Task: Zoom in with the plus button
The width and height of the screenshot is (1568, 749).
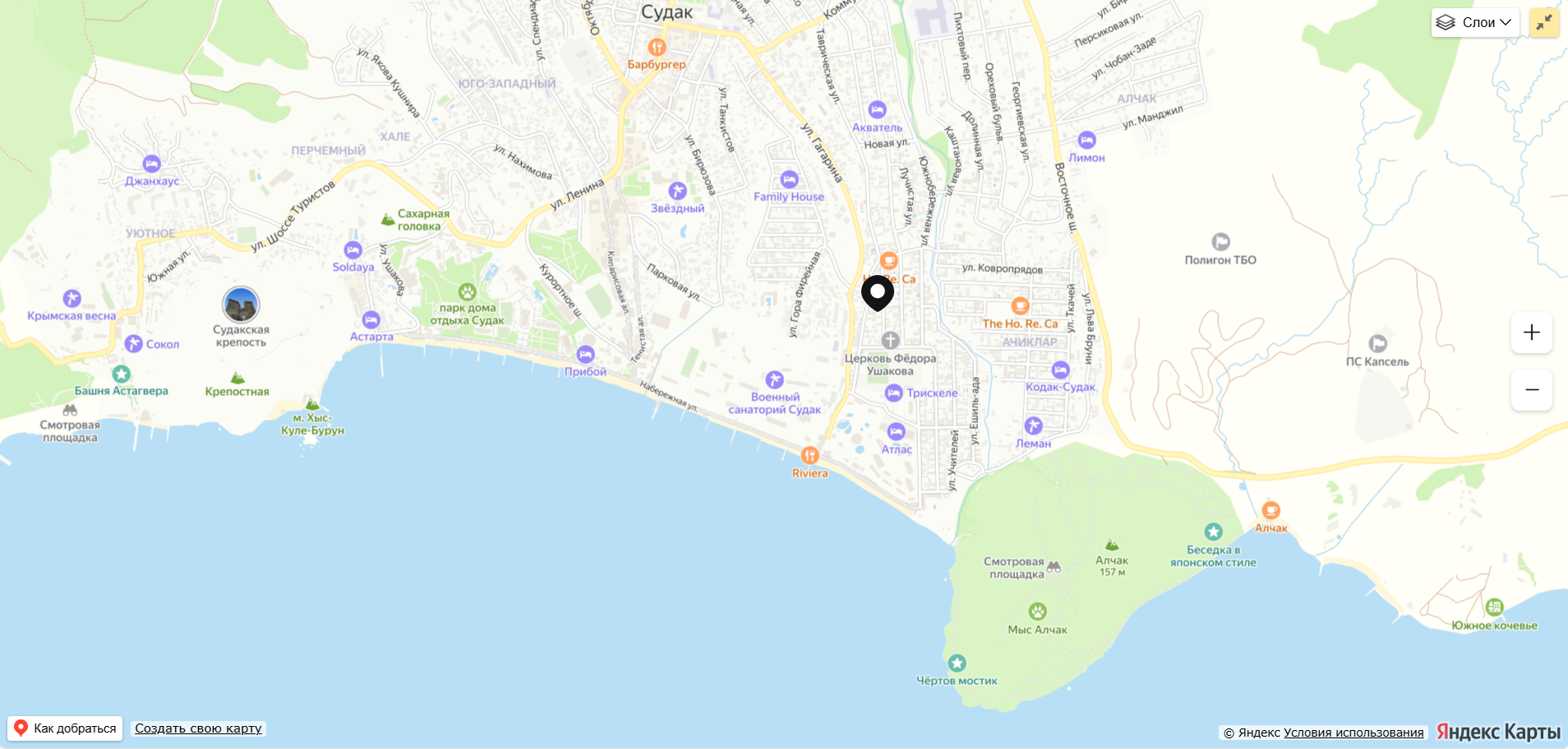Action: tap(1532, 333)
